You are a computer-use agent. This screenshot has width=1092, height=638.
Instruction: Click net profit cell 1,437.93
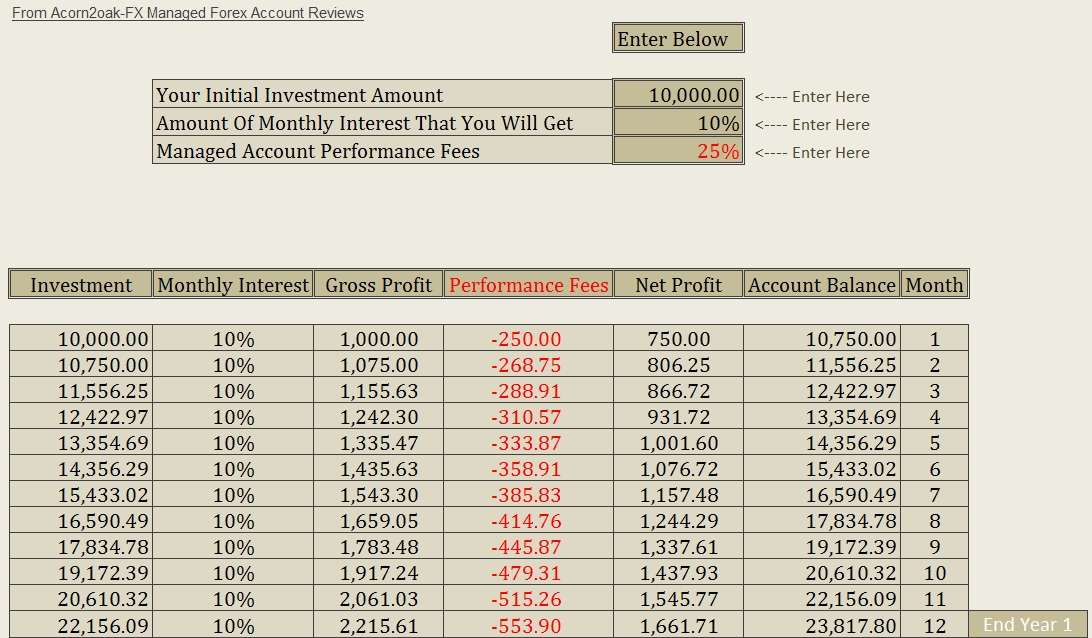coord(678,573)
